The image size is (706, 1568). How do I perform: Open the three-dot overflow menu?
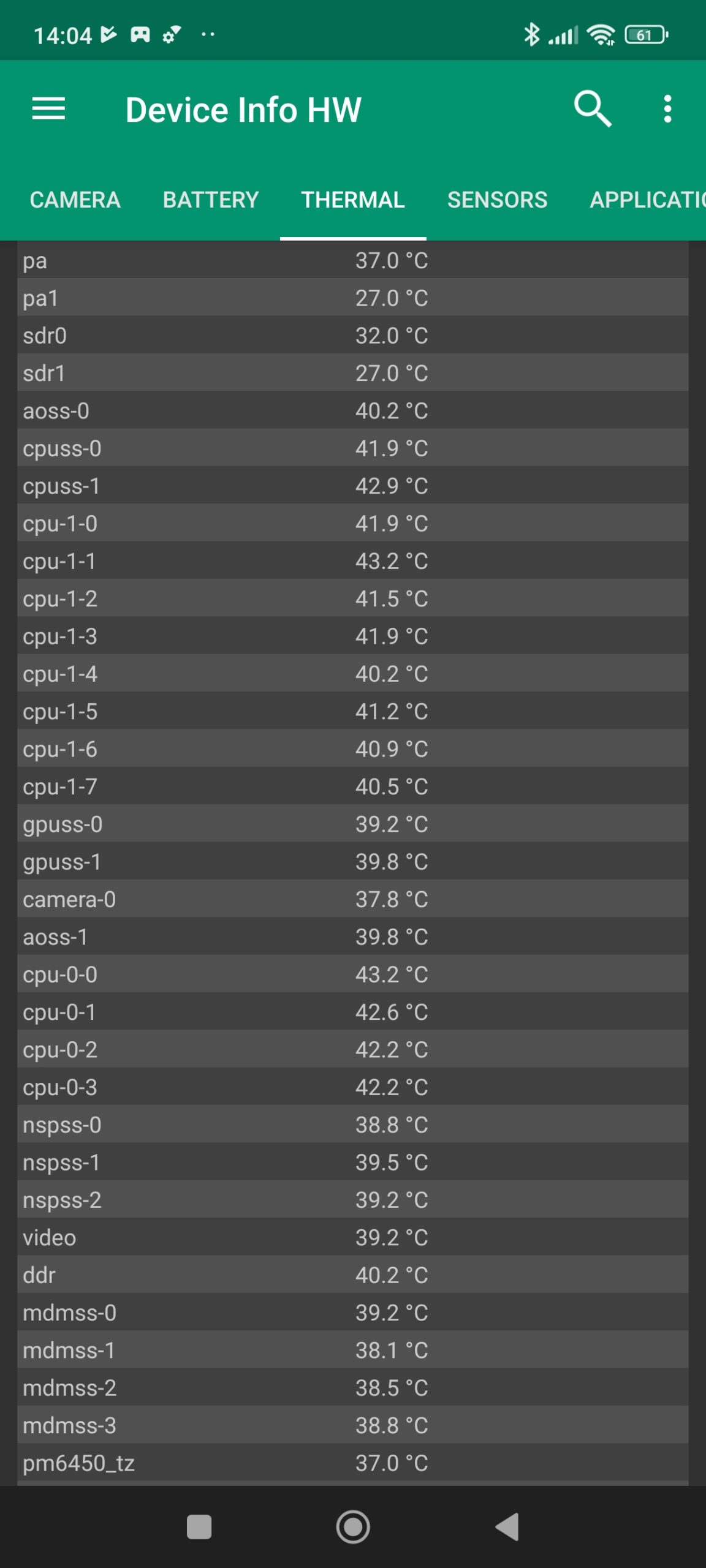click(x=667, y=109)
